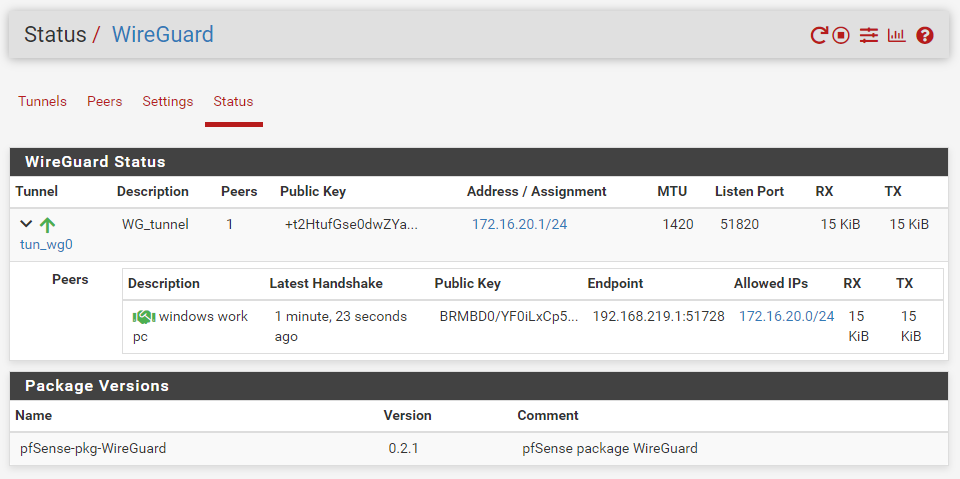Image resolution: width=960 pixels, height=479 pixels.
Task: Click pfSense-pkg-WireGuard package name
Action: [93, 448]
